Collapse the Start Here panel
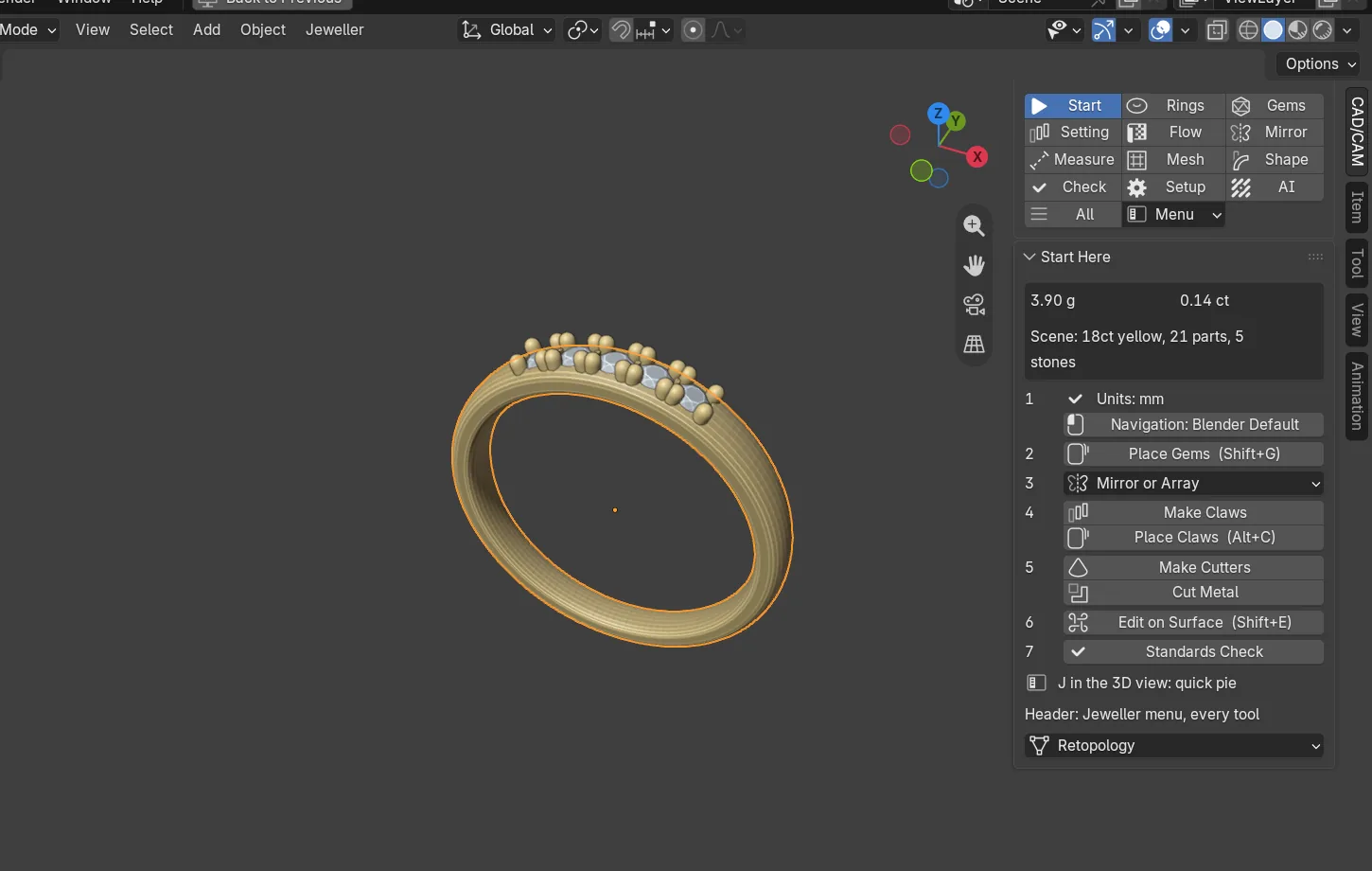1372x871 pixels. [x=1029, y=257]
